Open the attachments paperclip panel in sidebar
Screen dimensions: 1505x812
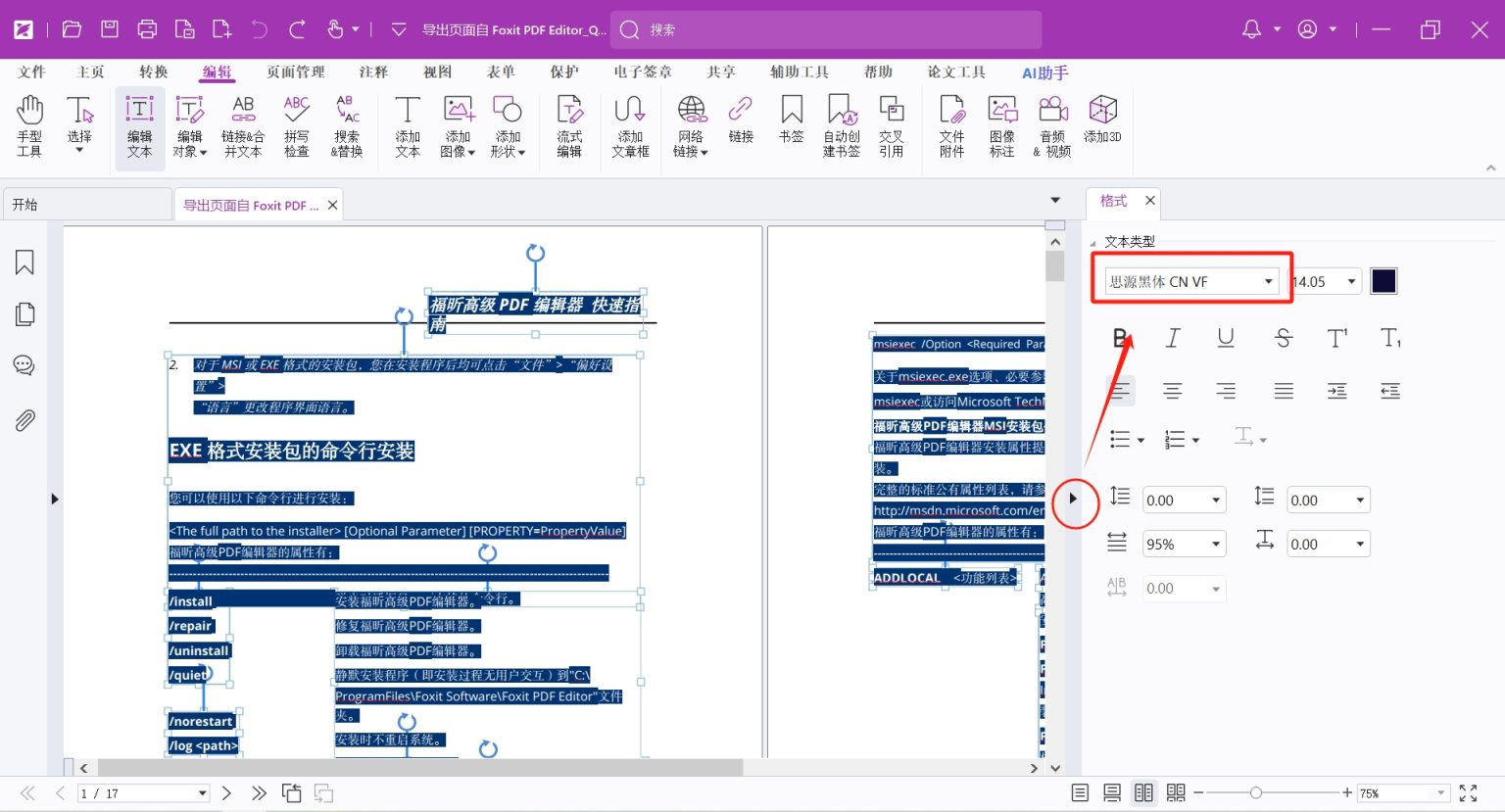tap(24, 420)
